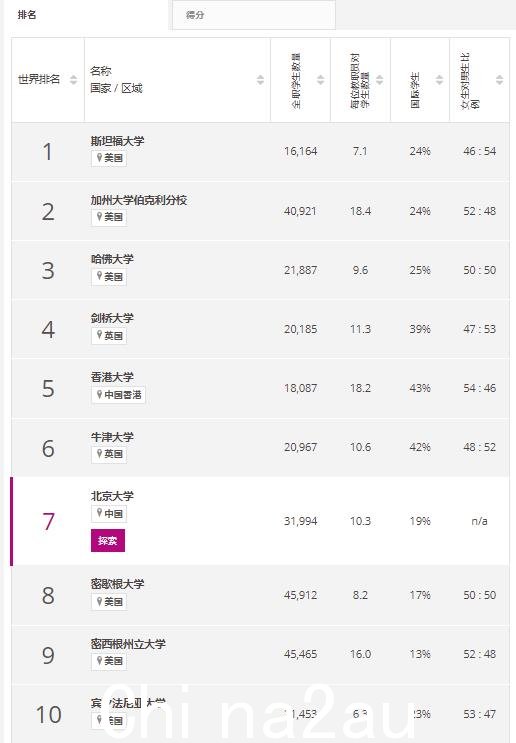Open the 剑桥大学 link
Image resolution: width=516 pixels, height=743 pixels.
(112, 318)
